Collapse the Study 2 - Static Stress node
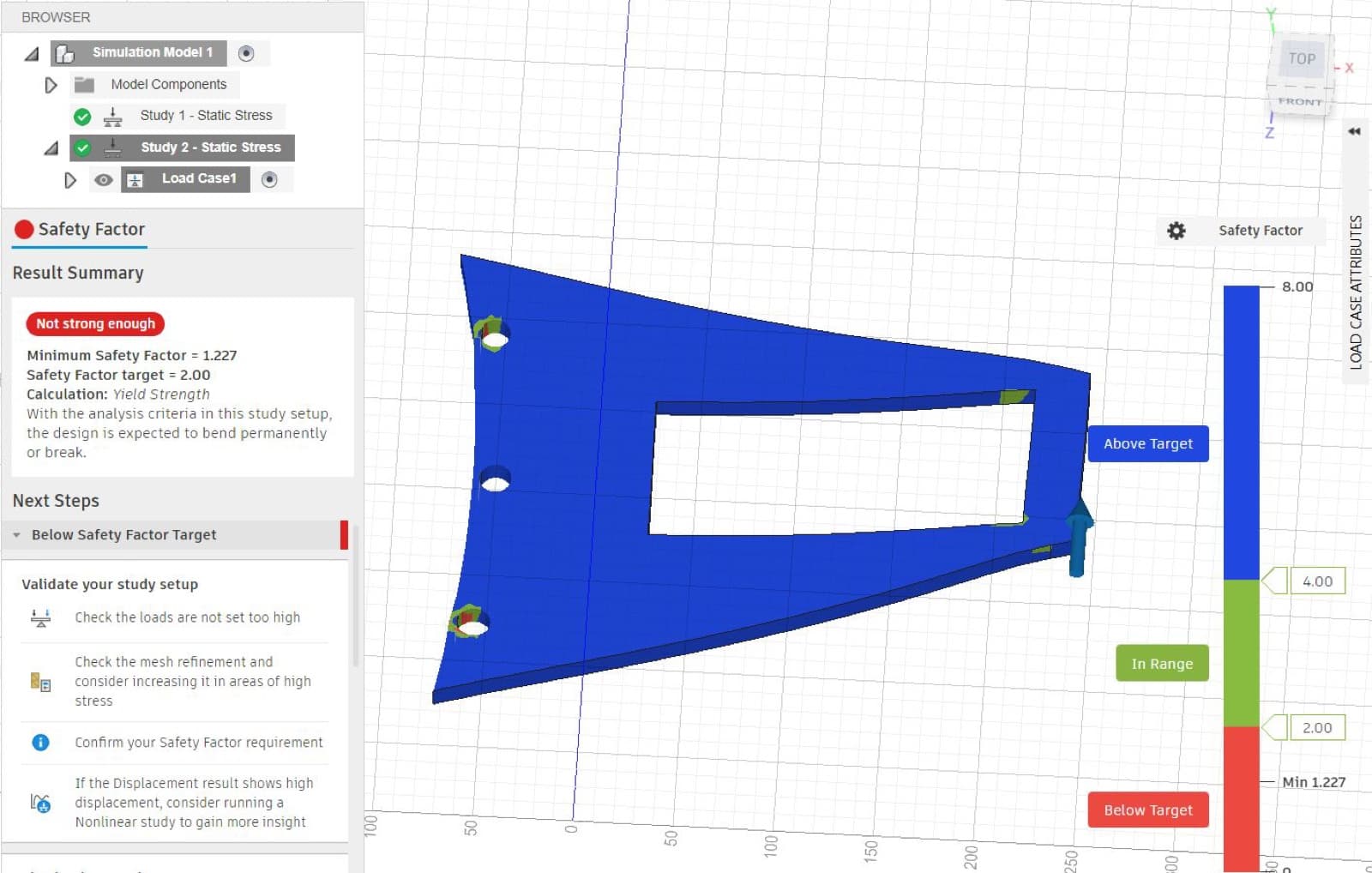This screenshot has width=1372, height=873. click(x=51, y=148)
